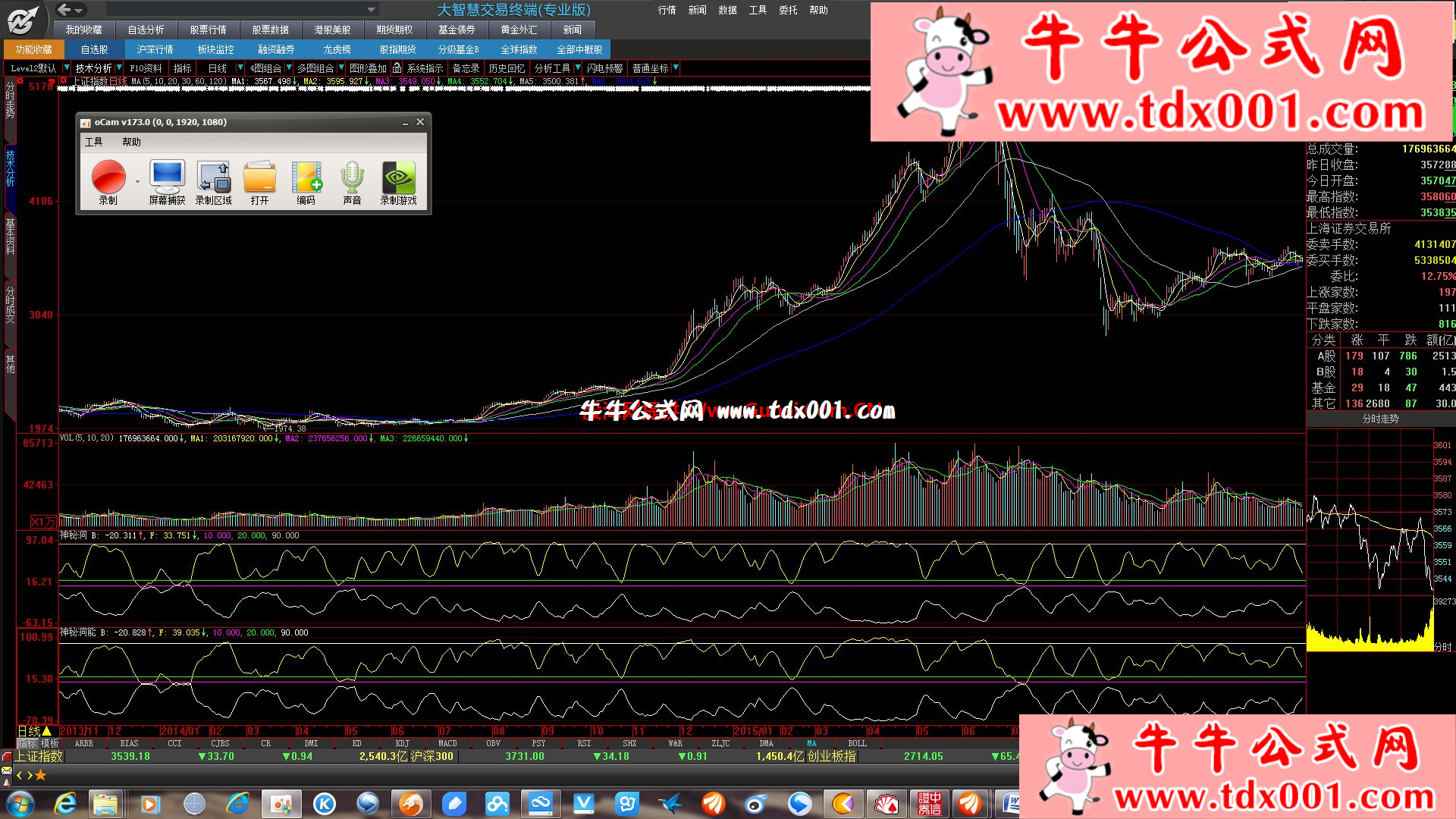Click the back arrow navigation button

click(x=64, y=9)
